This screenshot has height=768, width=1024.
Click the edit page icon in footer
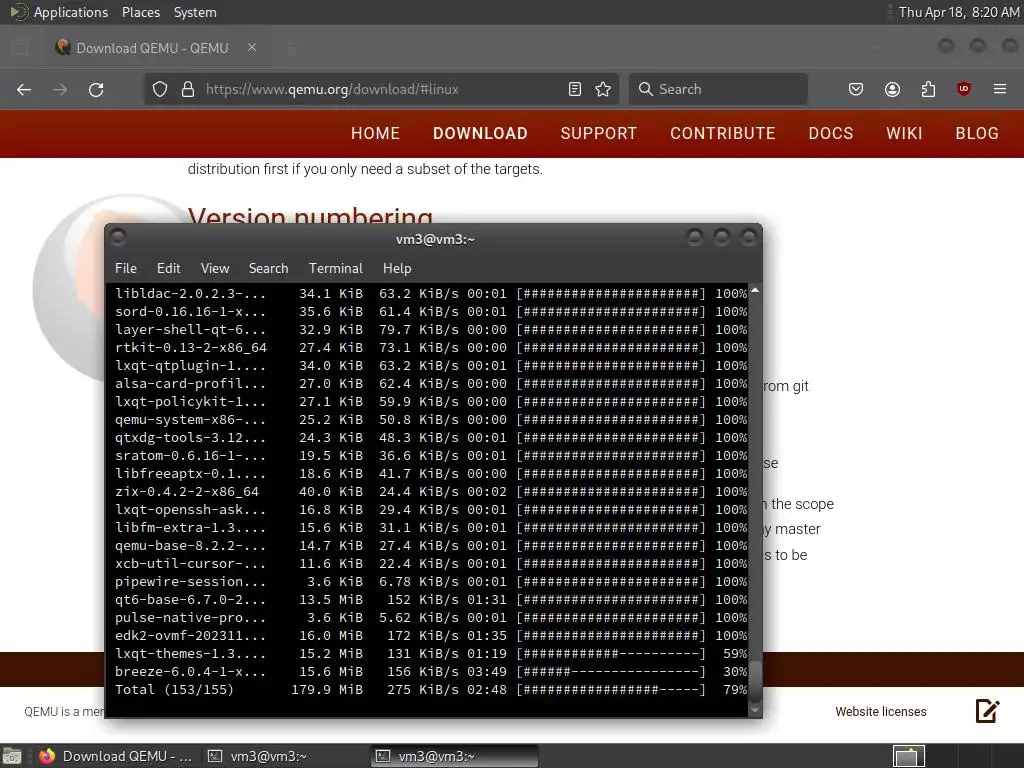[x=987, y=711]
